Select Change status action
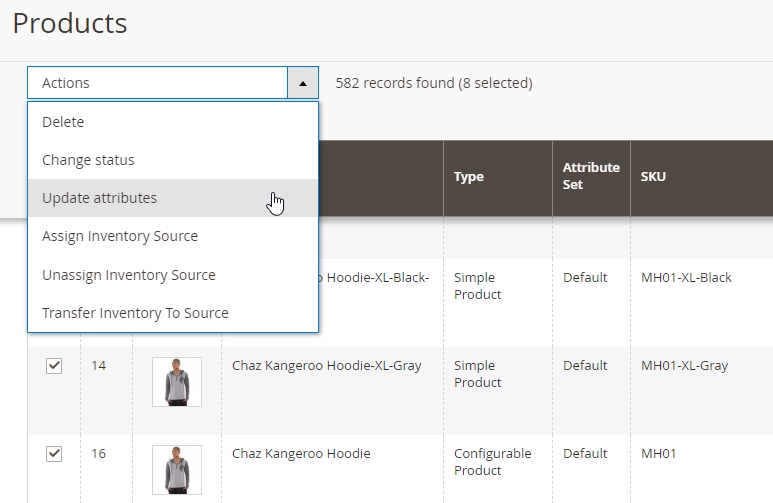The height and width of the screenshot is (503, 773). [x=173, y=160]
